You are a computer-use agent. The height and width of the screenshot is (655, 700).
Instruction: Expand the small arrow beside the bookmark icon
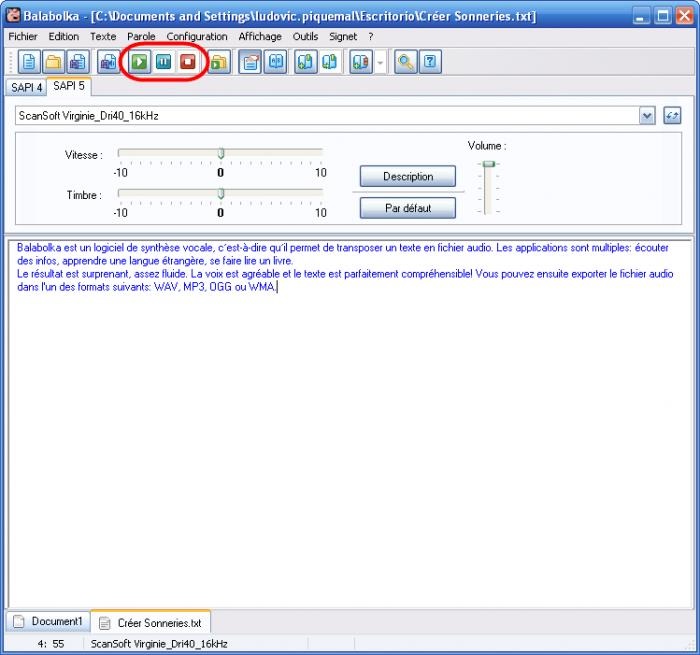[x=380, y=62]
